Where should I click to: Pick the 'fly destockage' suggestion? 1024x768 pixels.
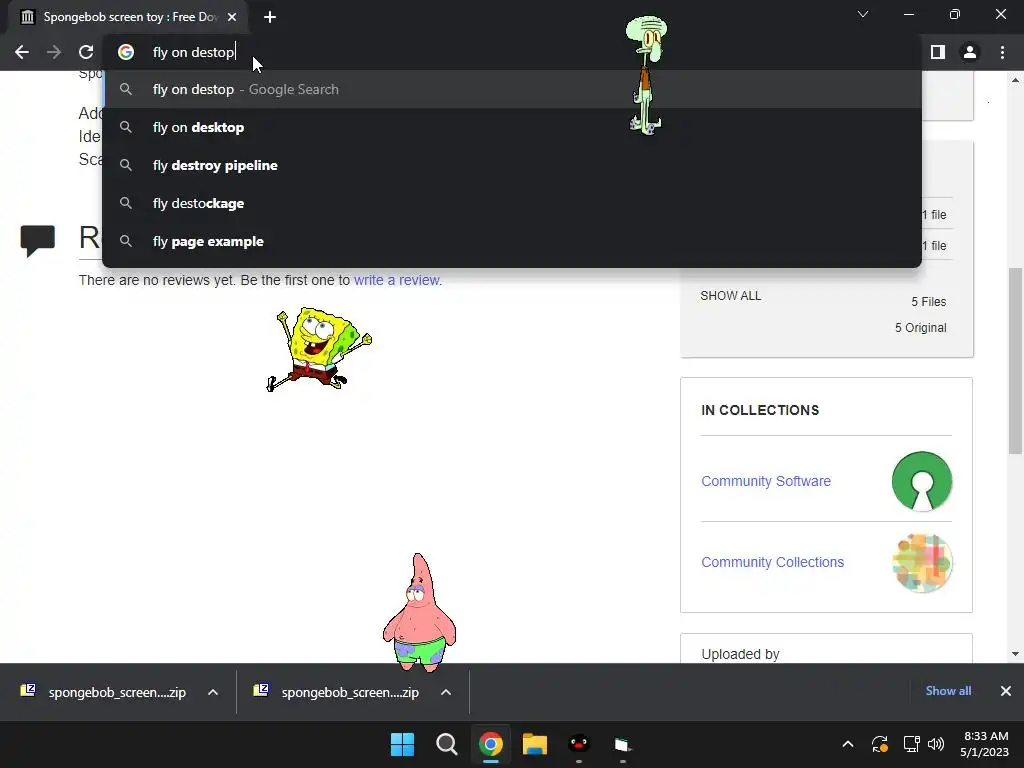[x=512, y=203]
